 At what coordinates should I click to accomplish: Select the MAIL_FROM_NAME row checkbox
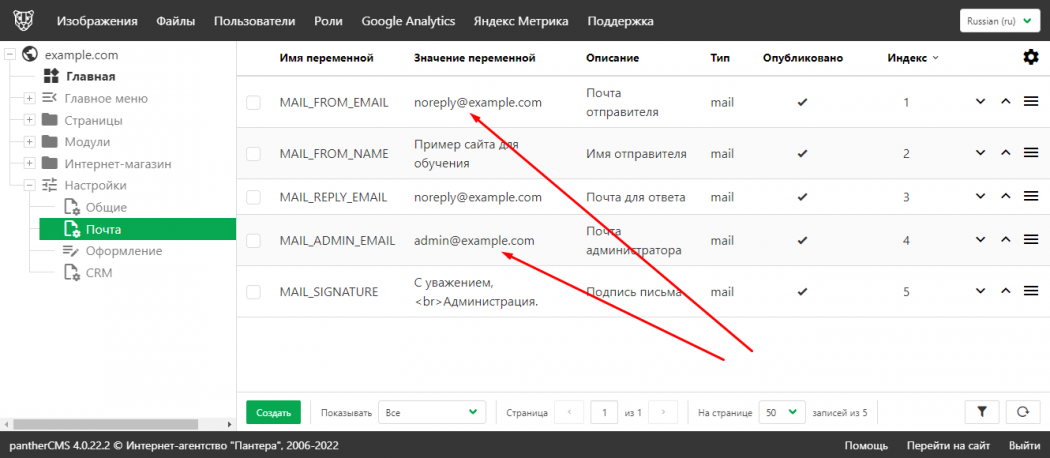[253, 154]
